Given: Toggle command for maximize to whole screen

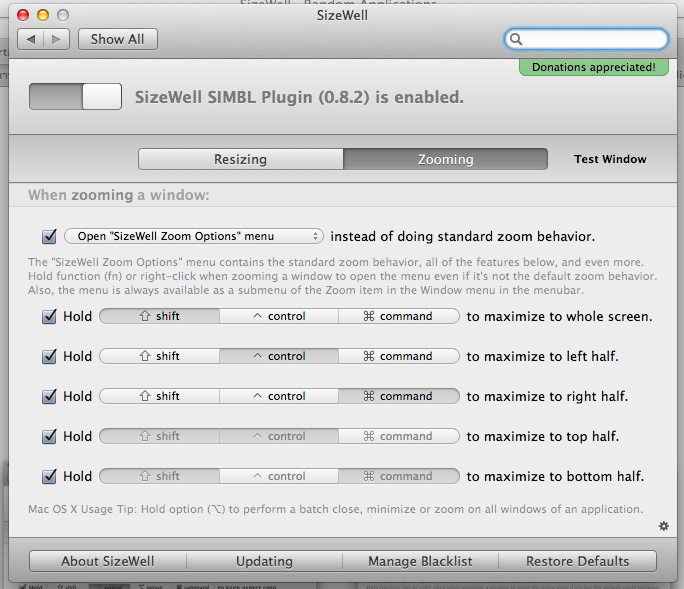Looking at the screenshot, I should click(x=399, y=316).
